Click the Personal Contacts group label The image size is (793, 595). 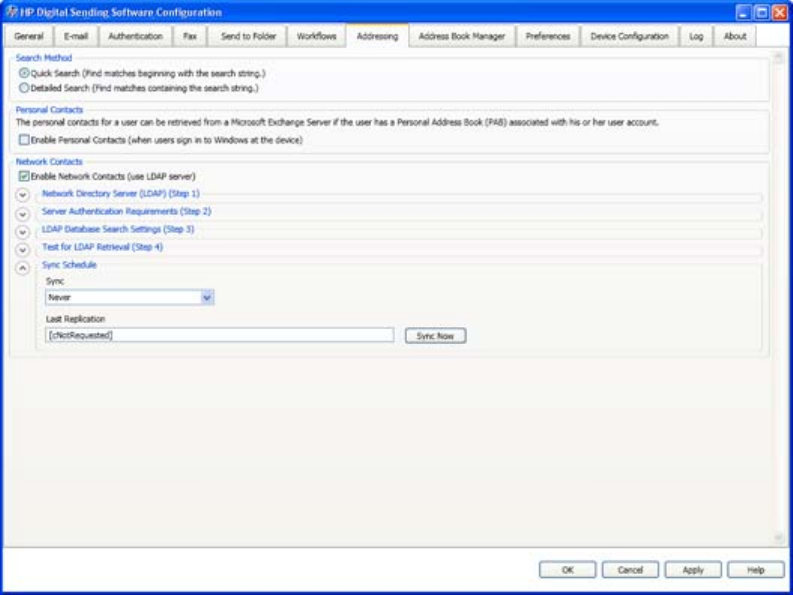point(49,110)
